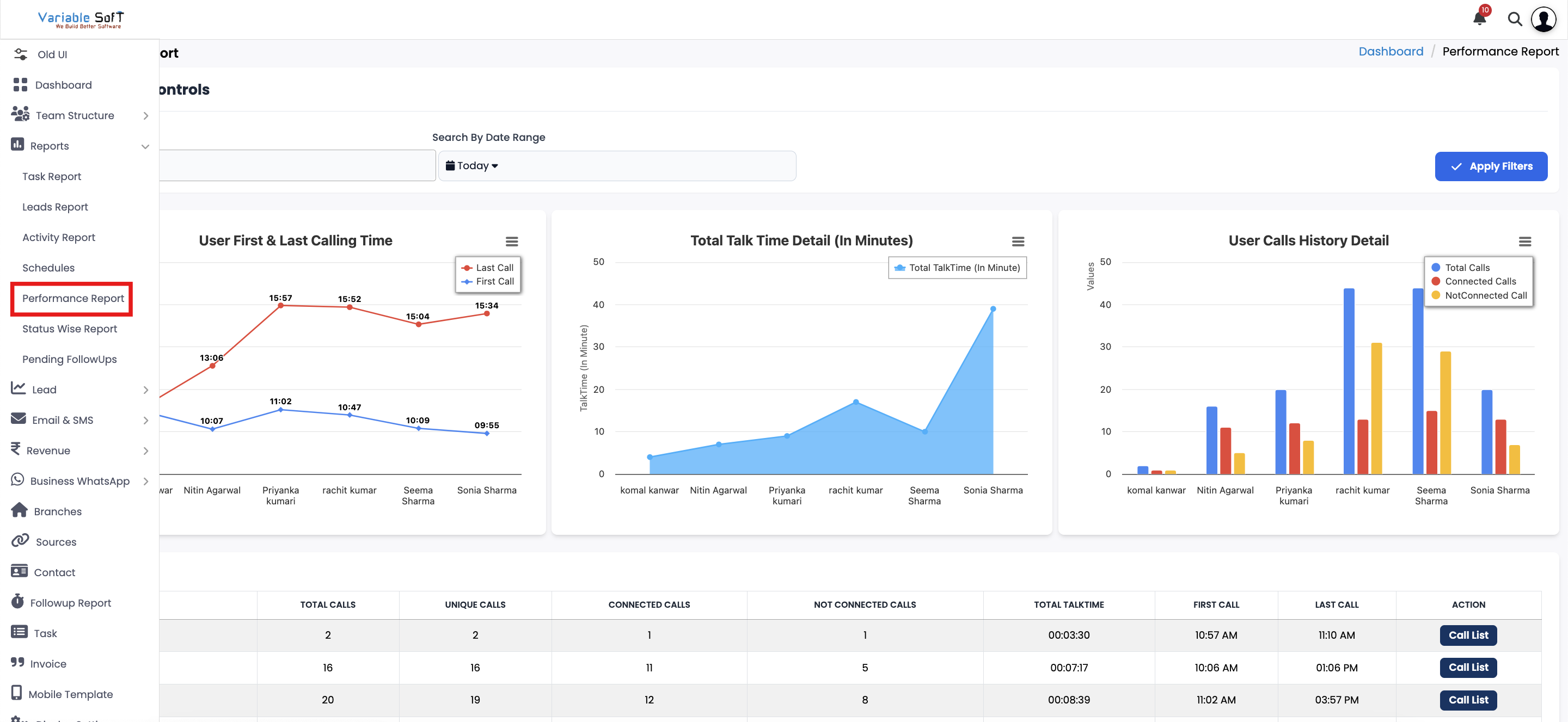Select Status Wise Report in sidebar
This screenshot has height=722, width=1568.
pyautogui.click(x=69, y=329)
